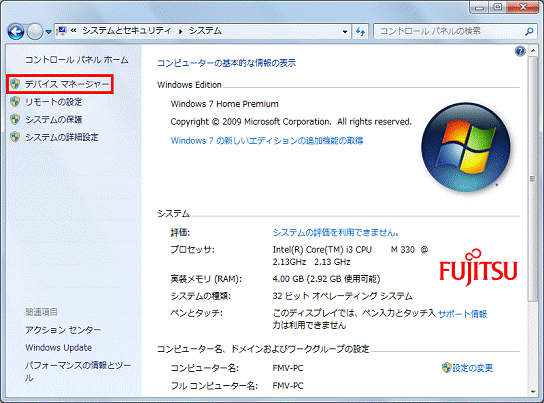Click the vertical scrollbar up arrow
The width and height of the screenshot is (544, 403).
[533, 51]
